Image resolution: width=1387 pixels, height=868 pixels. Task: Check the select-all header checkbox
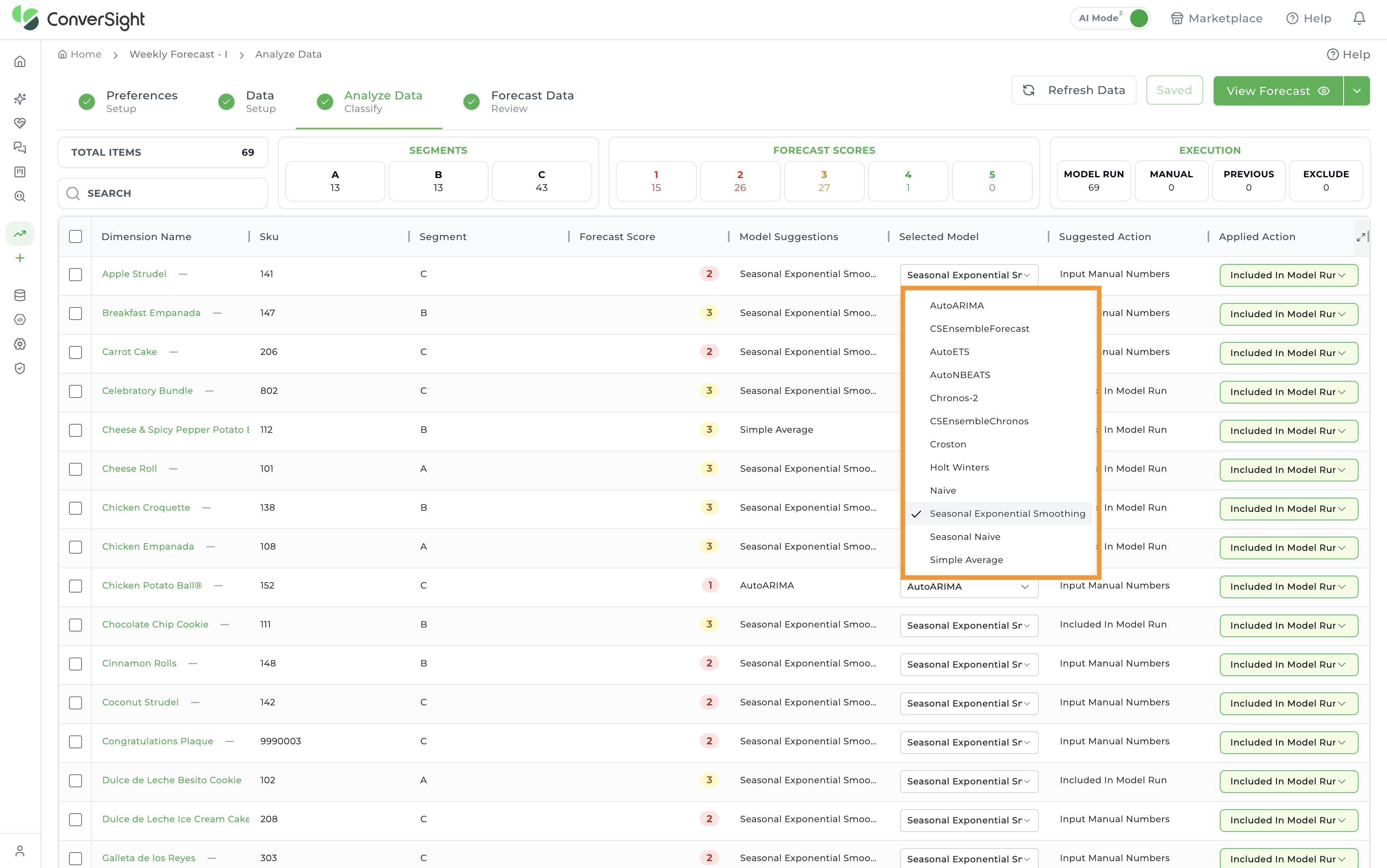coord(75,236)
